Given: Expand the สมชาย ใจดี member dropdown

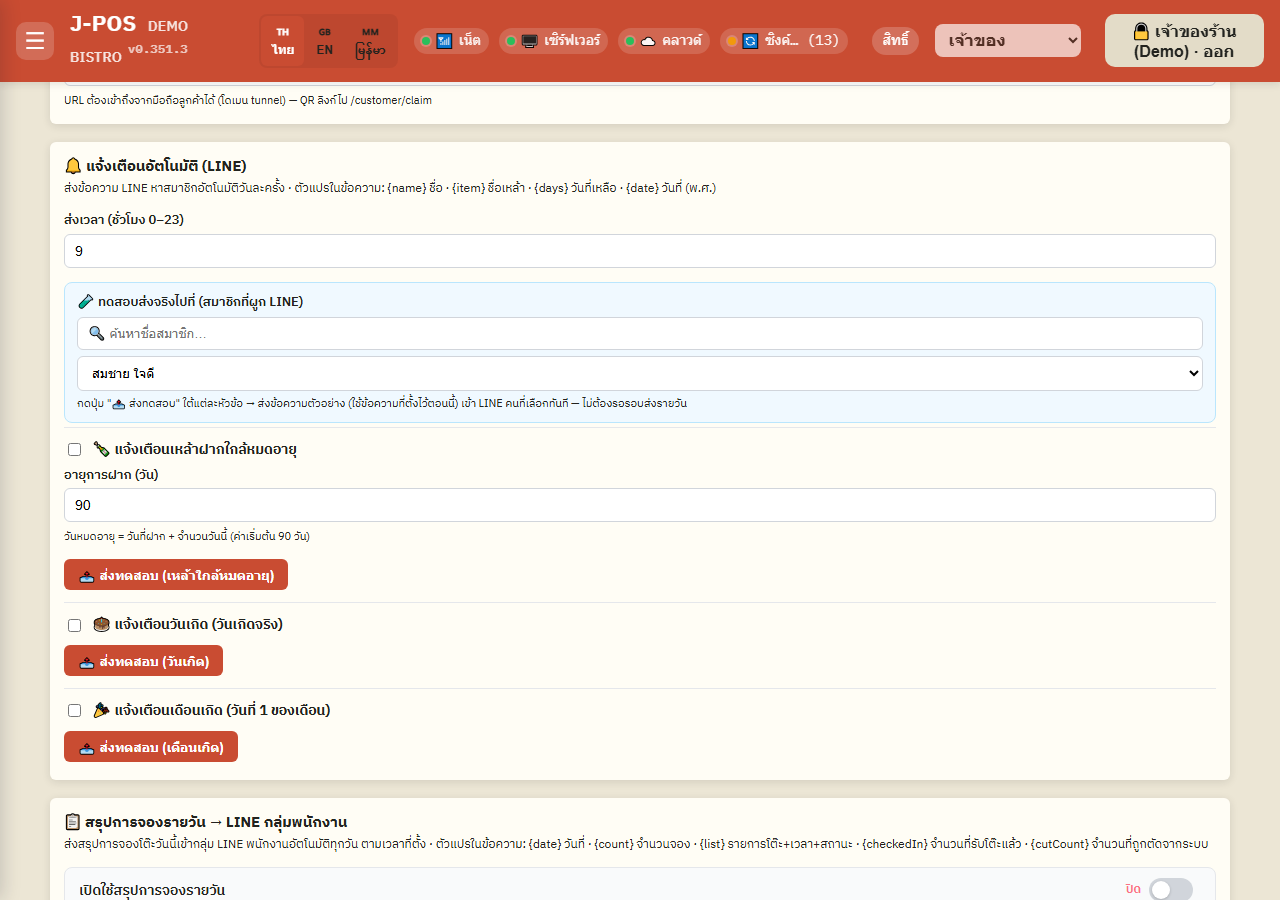Looking at the screenshot, I should click(640, 373).
